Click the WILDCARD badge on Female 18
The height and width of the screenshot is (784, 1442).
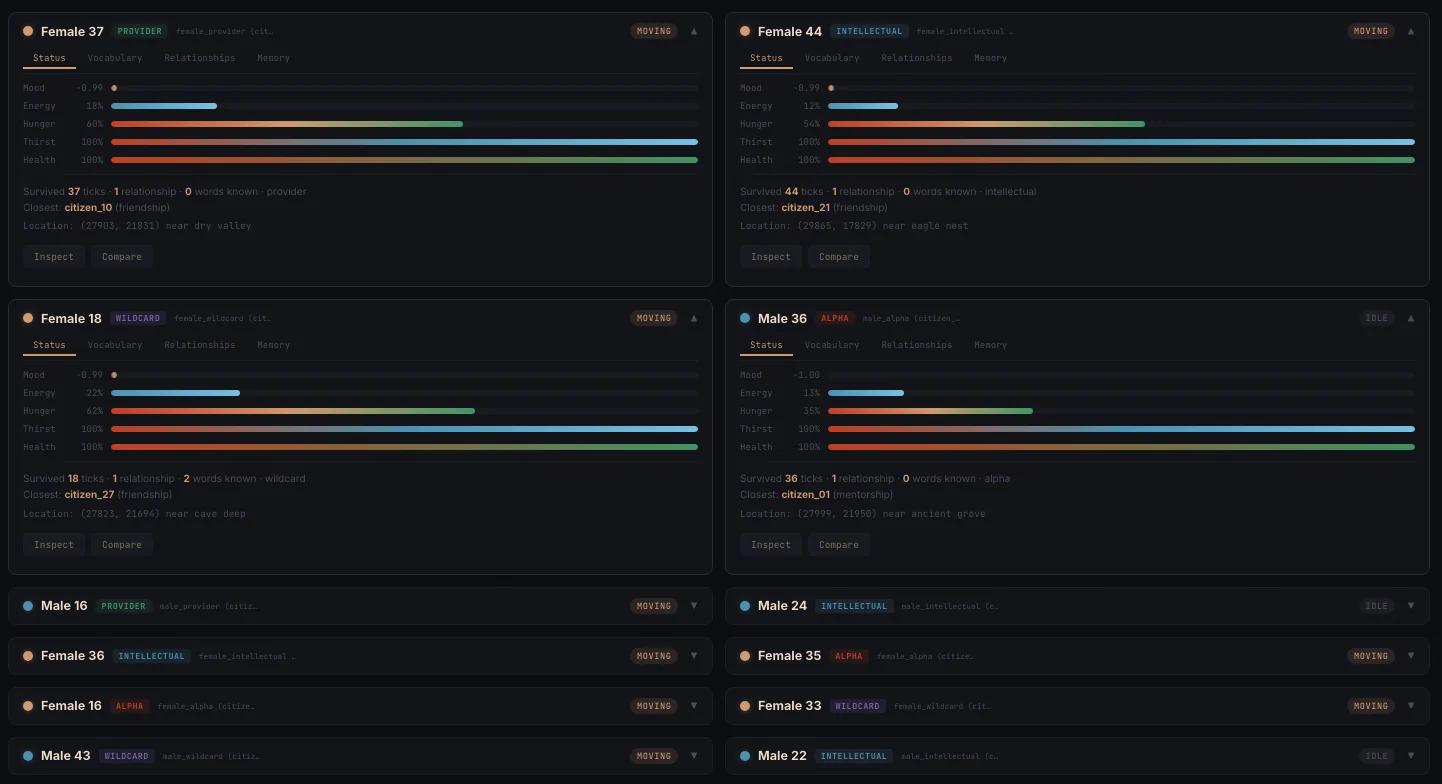[x=138, y=319]
